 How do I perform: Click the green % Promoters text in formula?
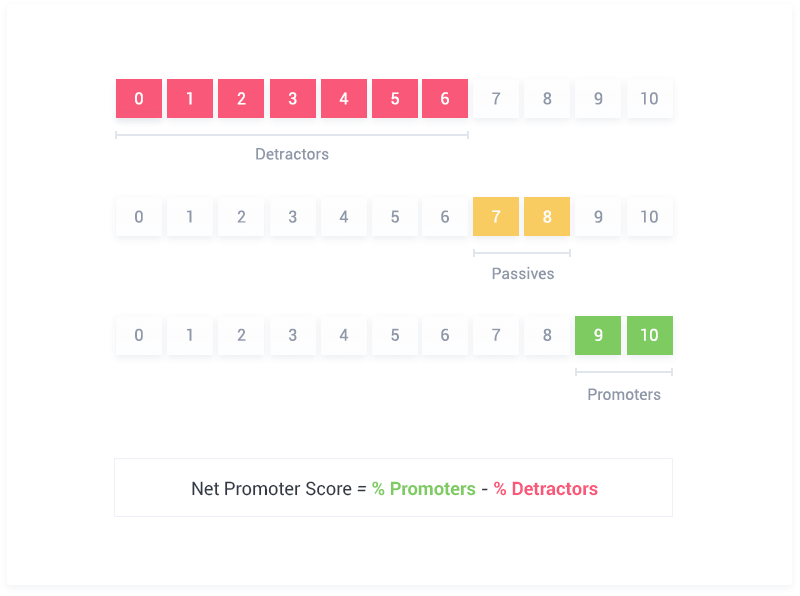pyautogui.click(x=423, y=489)
